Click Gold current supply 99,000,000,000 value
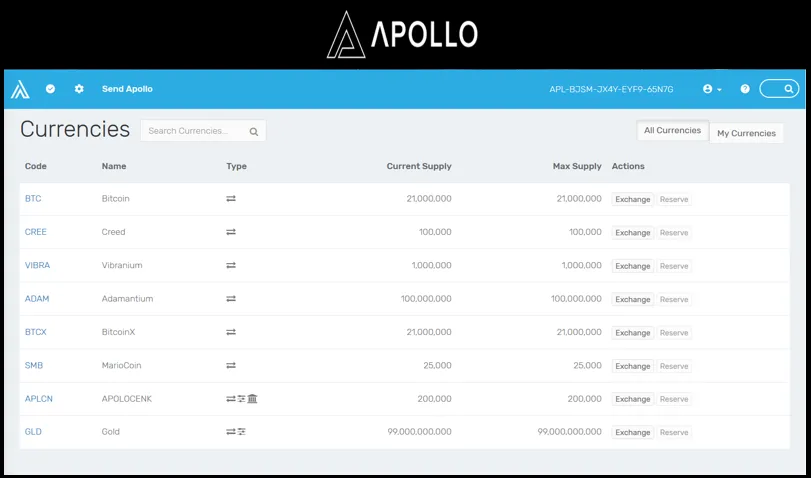This screenshot has width=811, height=478. tap(419, 431)
